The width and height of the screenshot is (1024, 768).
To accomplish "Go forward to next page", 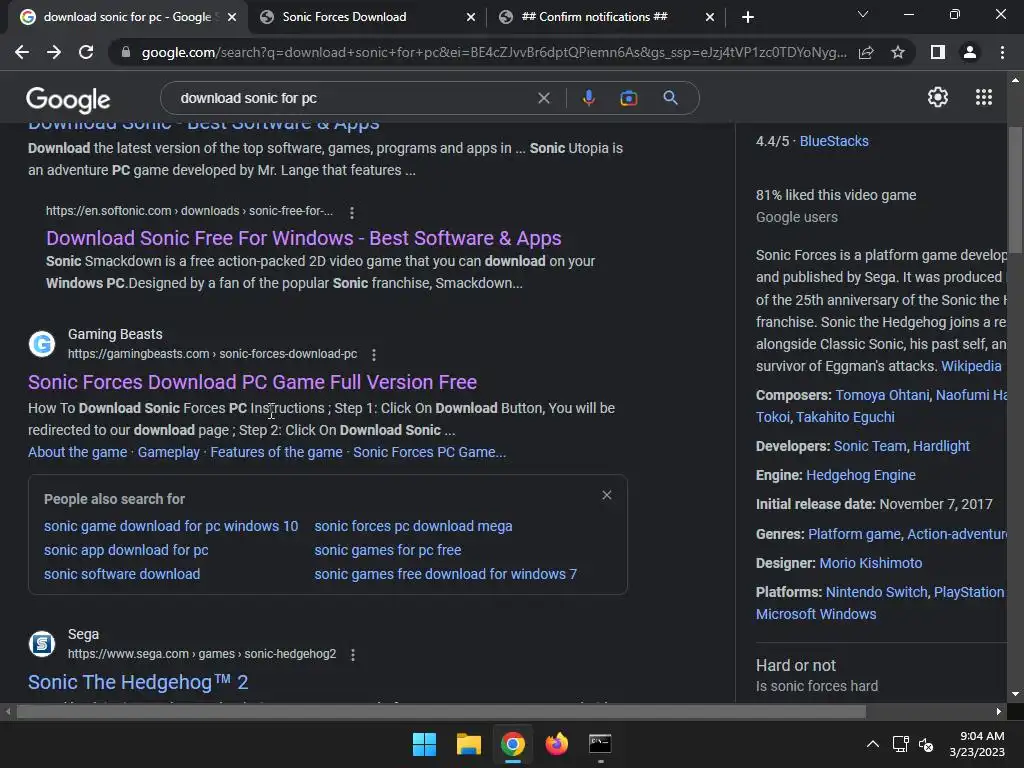I will 54,52.
